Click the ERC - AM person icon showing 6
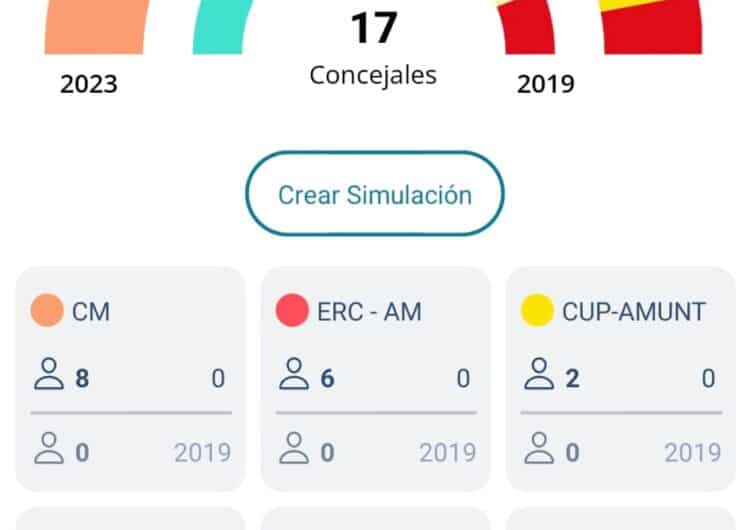Viewport: 750px width, 530px height. (293, 377)
